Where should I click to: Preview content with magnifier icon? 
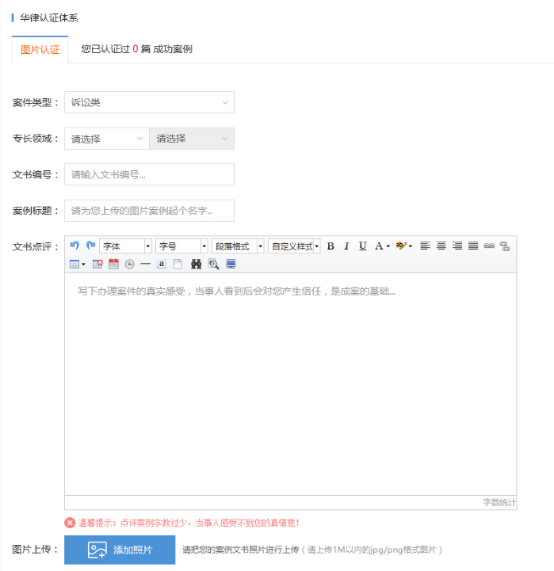point(213,264)
